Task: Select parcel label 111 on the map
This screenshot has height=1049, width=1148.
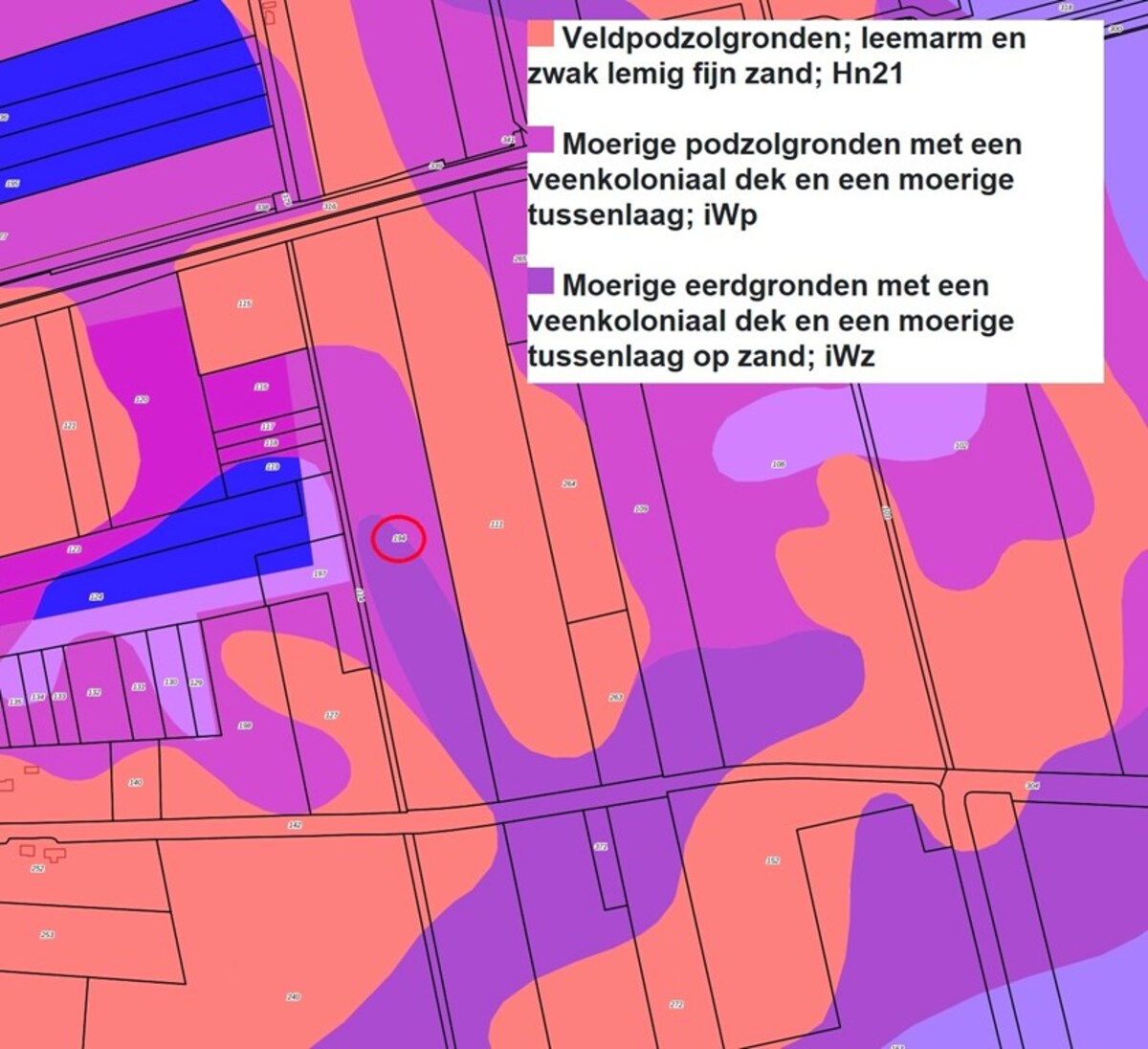Action: click(497, 524)
